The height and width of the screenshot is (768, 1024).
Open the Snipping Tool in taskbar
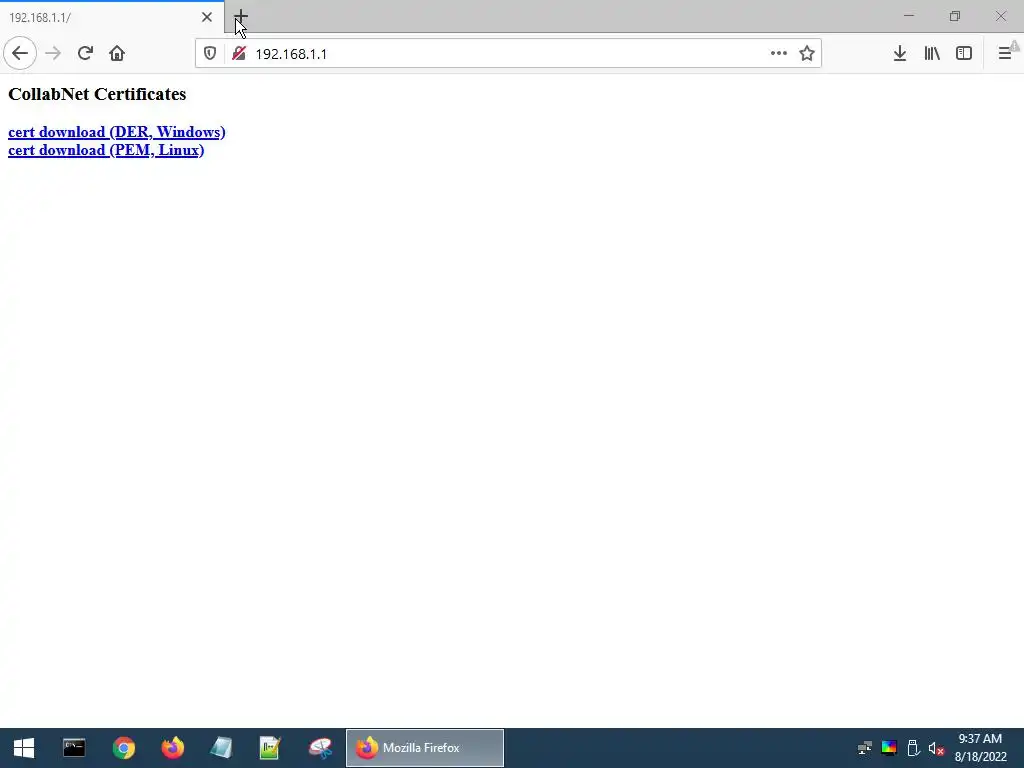[320, 748]
